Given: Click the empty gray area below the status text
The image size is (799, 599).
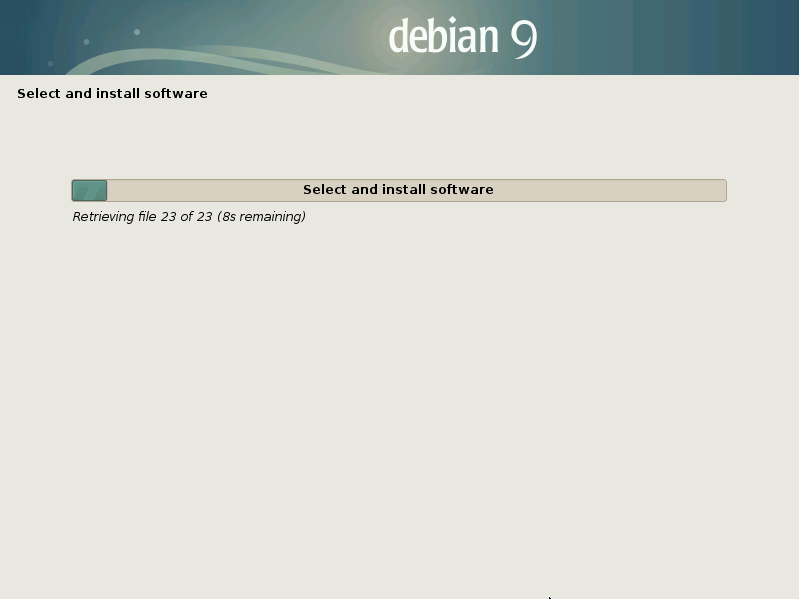Looking at the screenshot, I should point(400,400).
